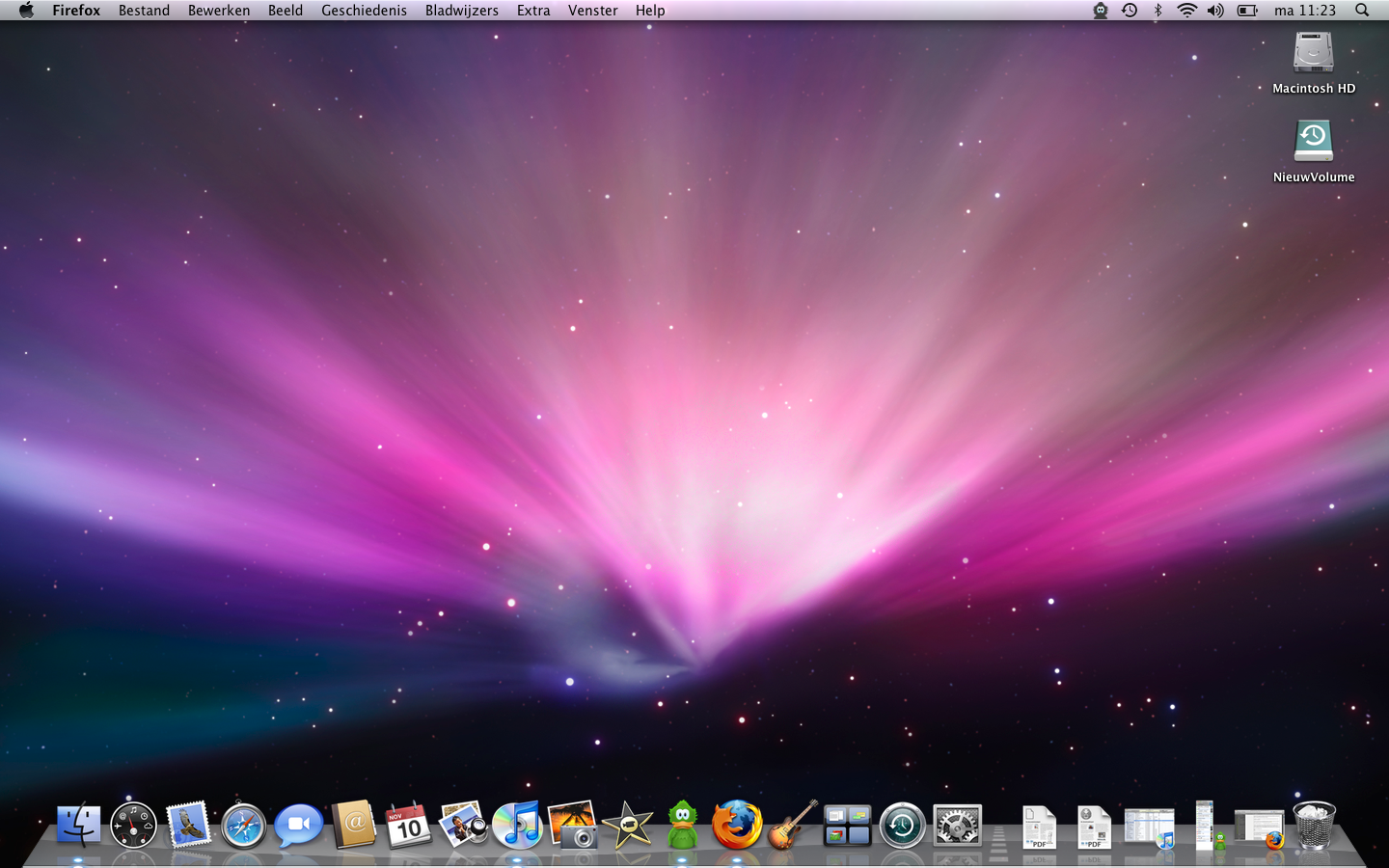The height and width of the screenshot is (868, 1389).
Task: Open iCal calendar icon showing 10
Action: [x=408, y=826]
